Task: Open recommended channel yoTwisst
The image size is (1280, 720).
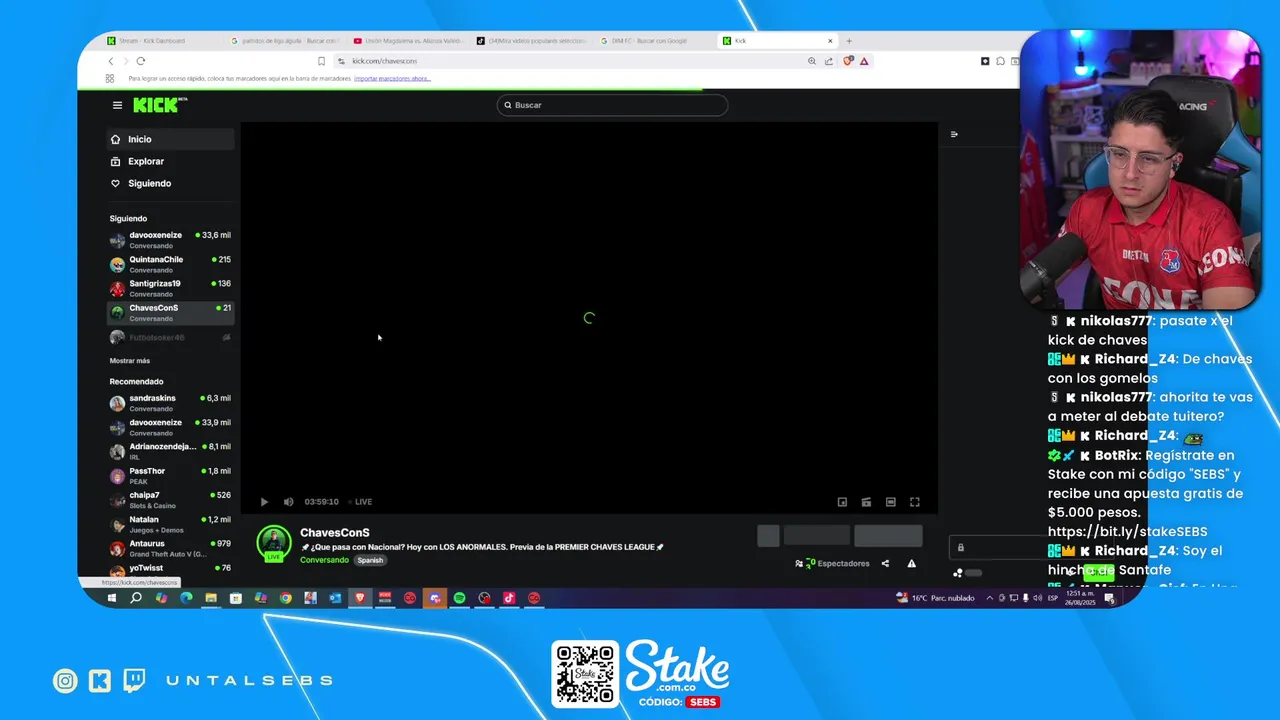Action: coord(170,569)
